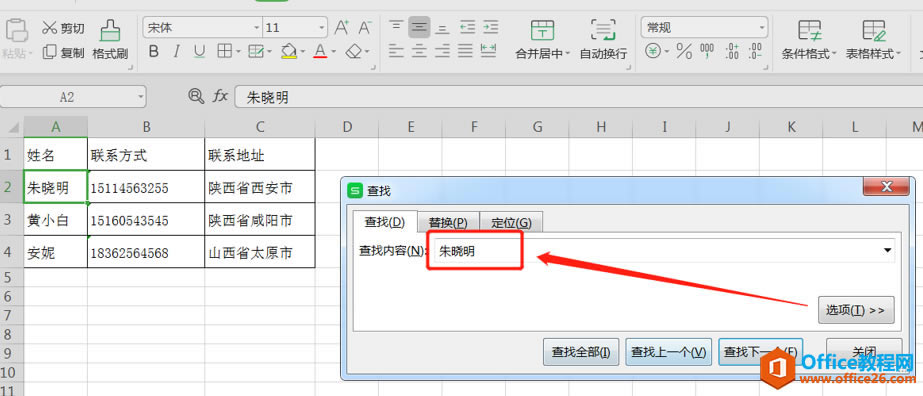923x396 pixels.
Task: Click the Merge and Center (合并居中) icon
Action: (542, 29)
